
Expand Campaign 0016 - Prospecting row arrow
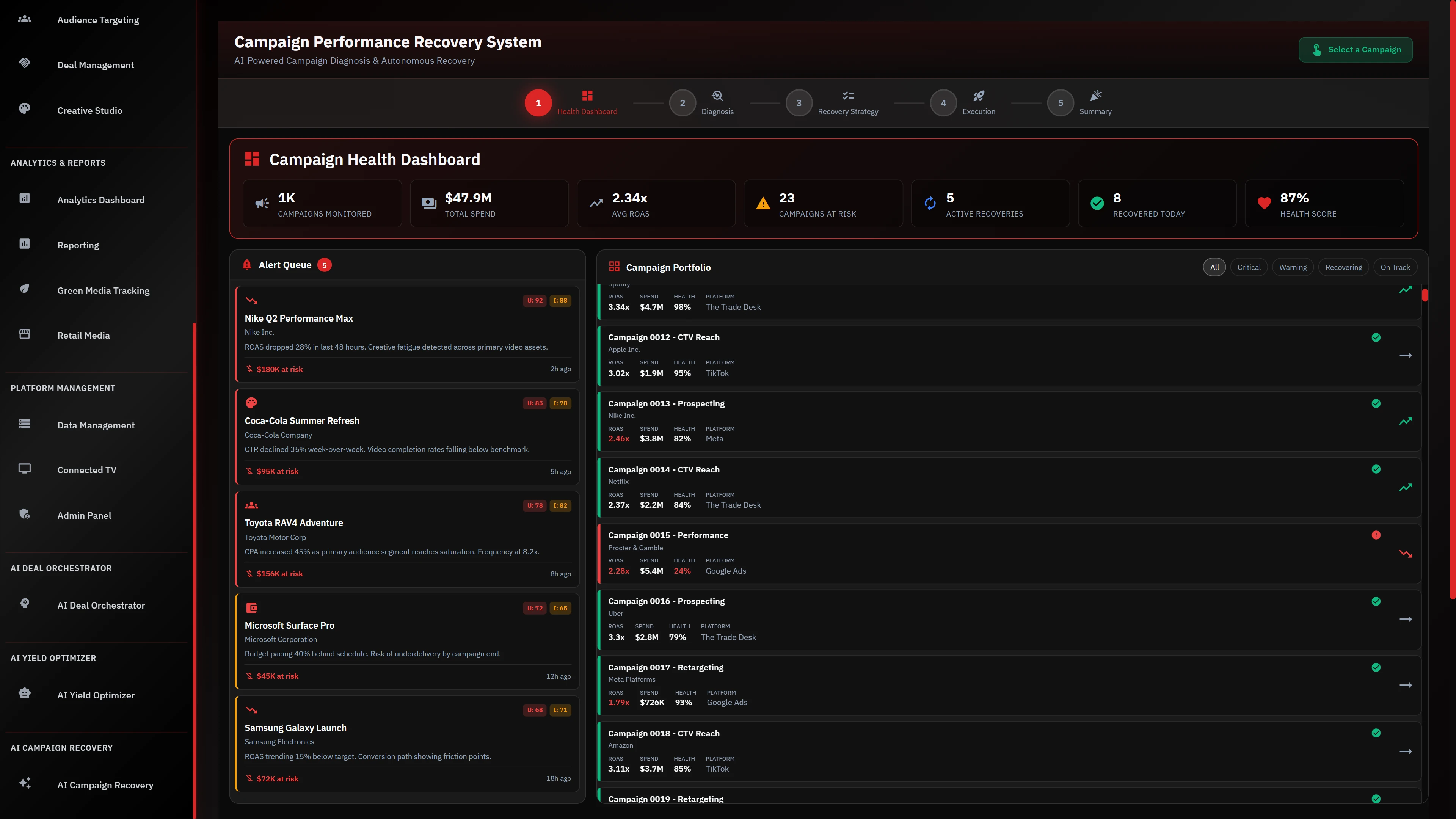point(1406,619)
